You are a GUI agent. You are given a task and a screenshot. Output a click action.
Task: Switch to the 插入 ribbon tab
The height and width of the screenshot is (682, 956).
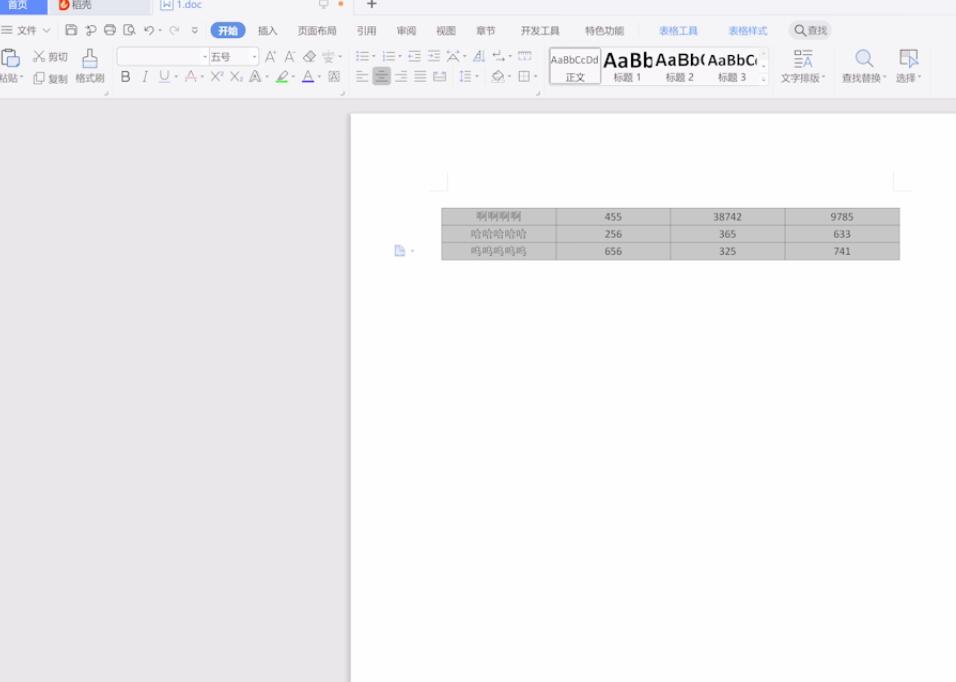[267, 31]
